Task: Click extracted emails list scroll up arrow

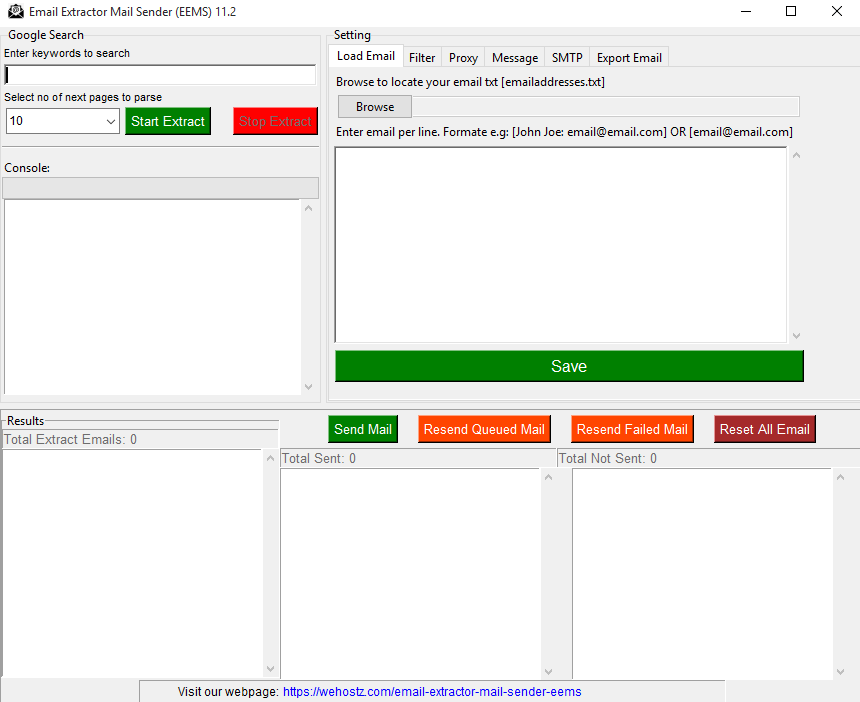Action: [x=270, y=458]
